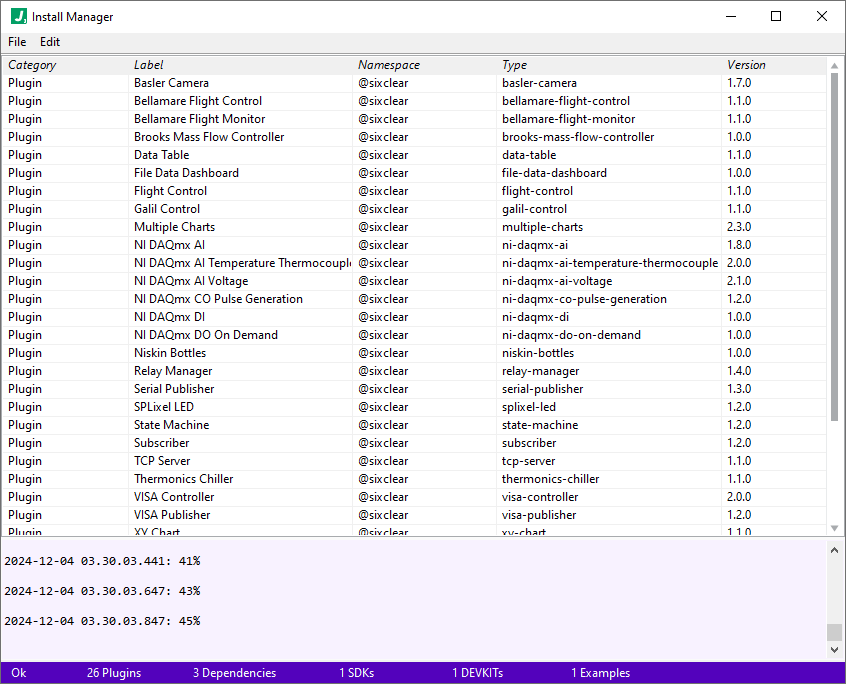The image size is (846, 684).
Task: Click the Ok status bar indicator
Action: [17, 673]
